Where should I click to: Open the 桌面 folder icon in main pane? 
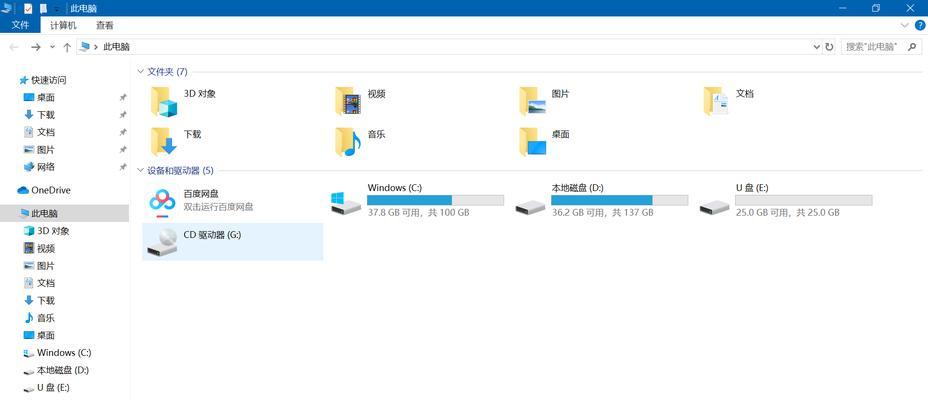[532, 142]
